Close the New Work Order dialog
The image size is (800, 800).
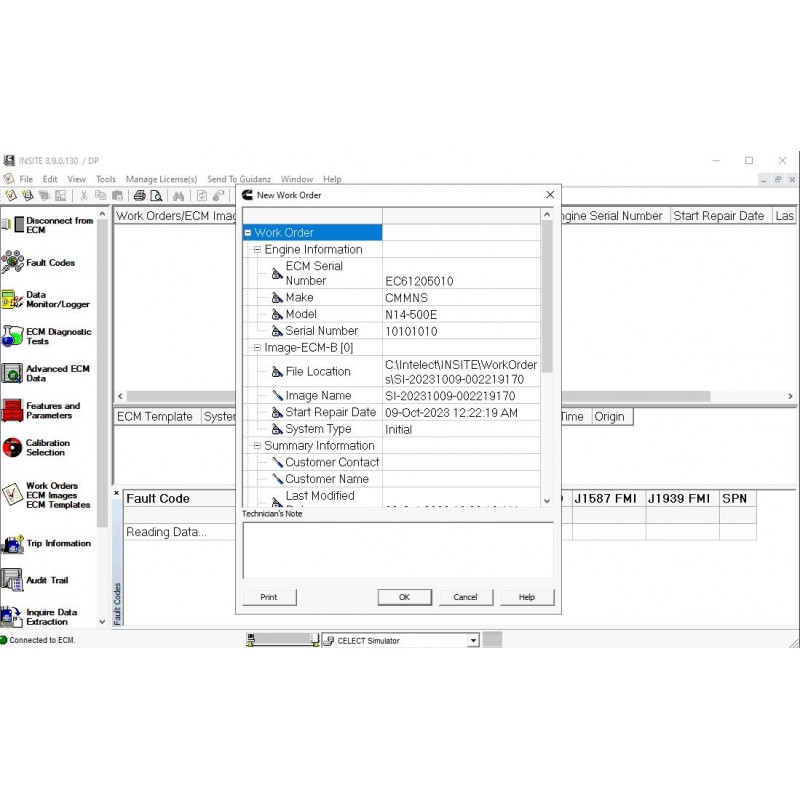[x=550, y=194]
